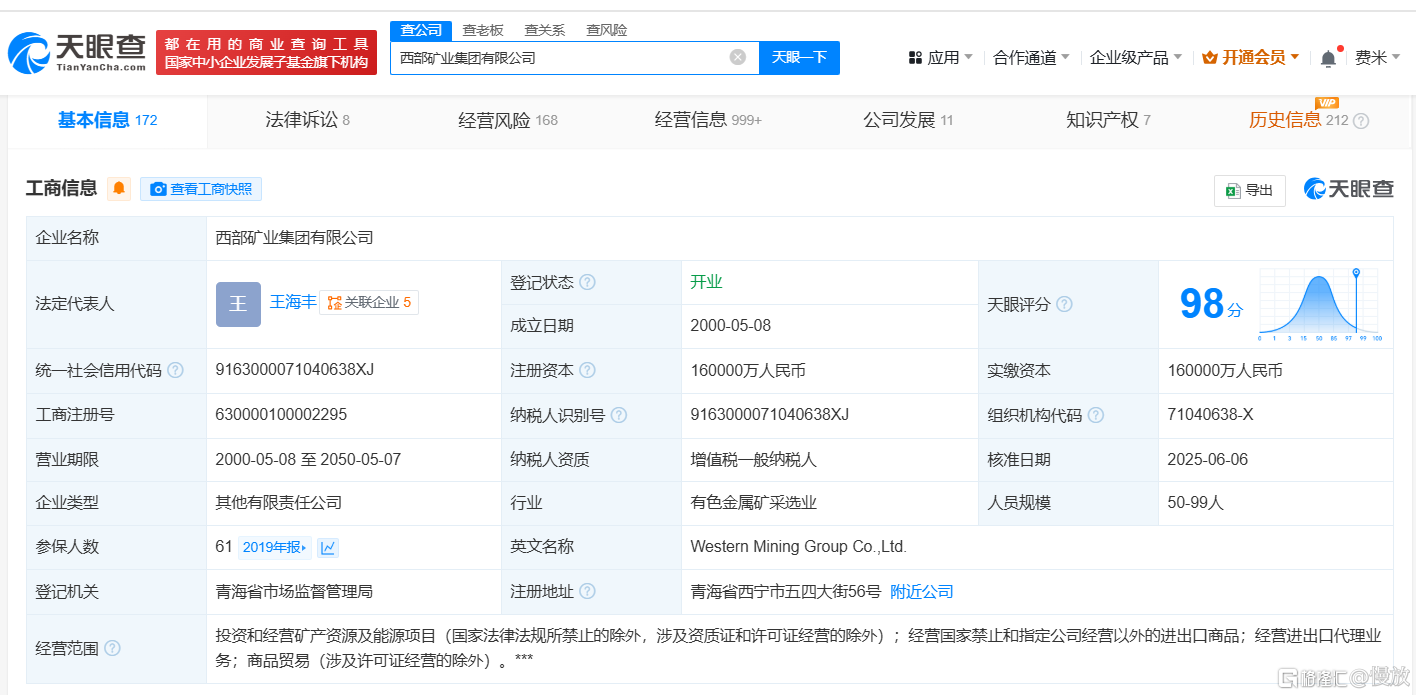The width and height of the screenshot is (1416, 695).
Task: Open the 合作通道 dropdown
Action: tap(1031, 58)
